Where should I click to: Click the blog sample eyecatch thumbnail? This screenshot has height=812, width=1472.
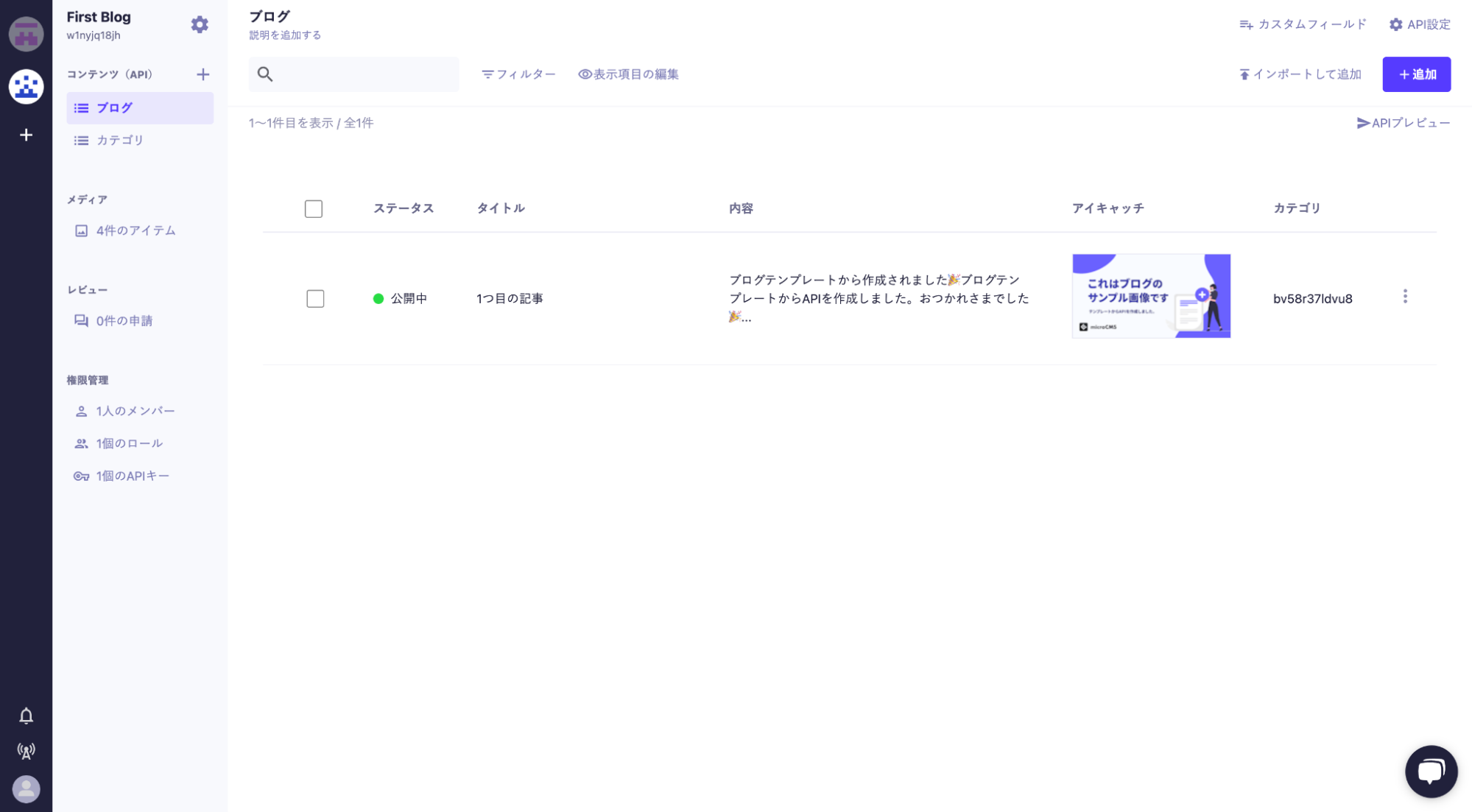pos(1150,296)
